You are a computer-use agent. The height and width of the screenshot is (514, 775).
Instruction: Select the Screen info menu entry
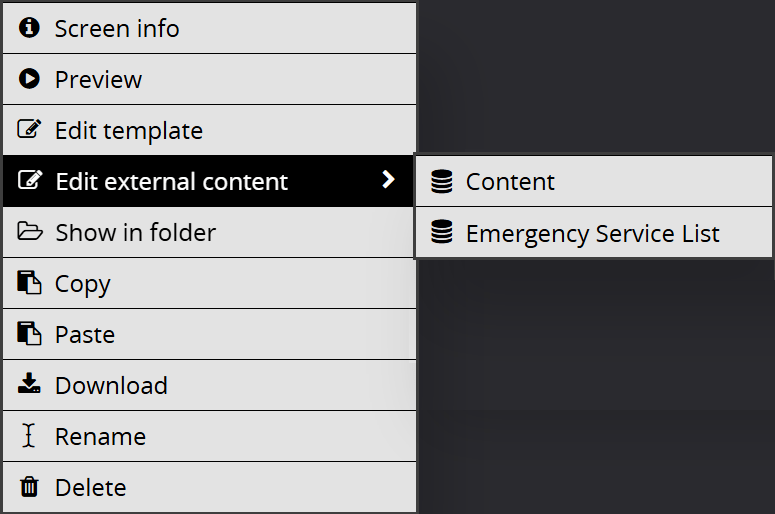coord(209,28)
